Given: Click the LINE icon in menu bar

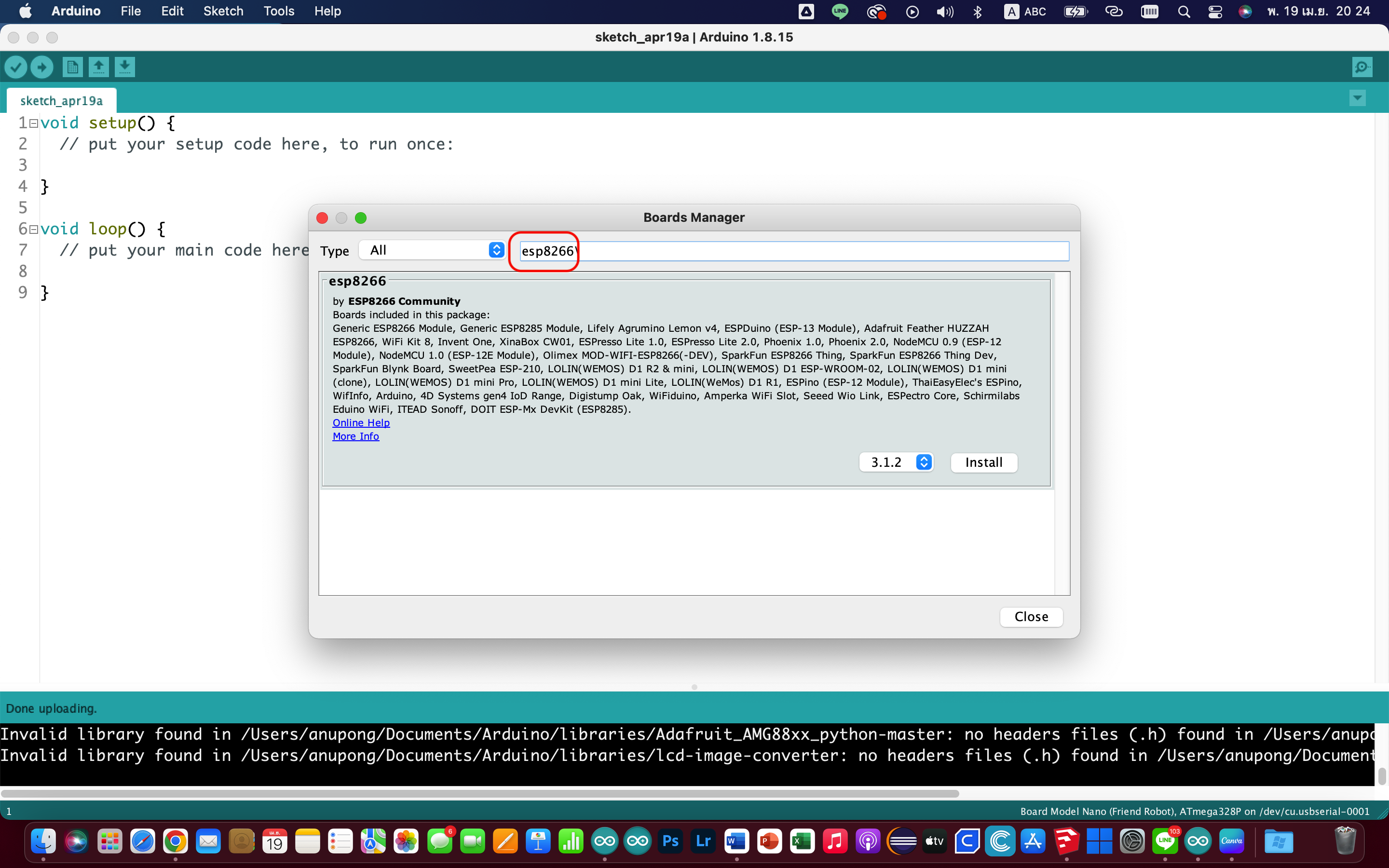Looking at the screenshot, I should 840,12.
